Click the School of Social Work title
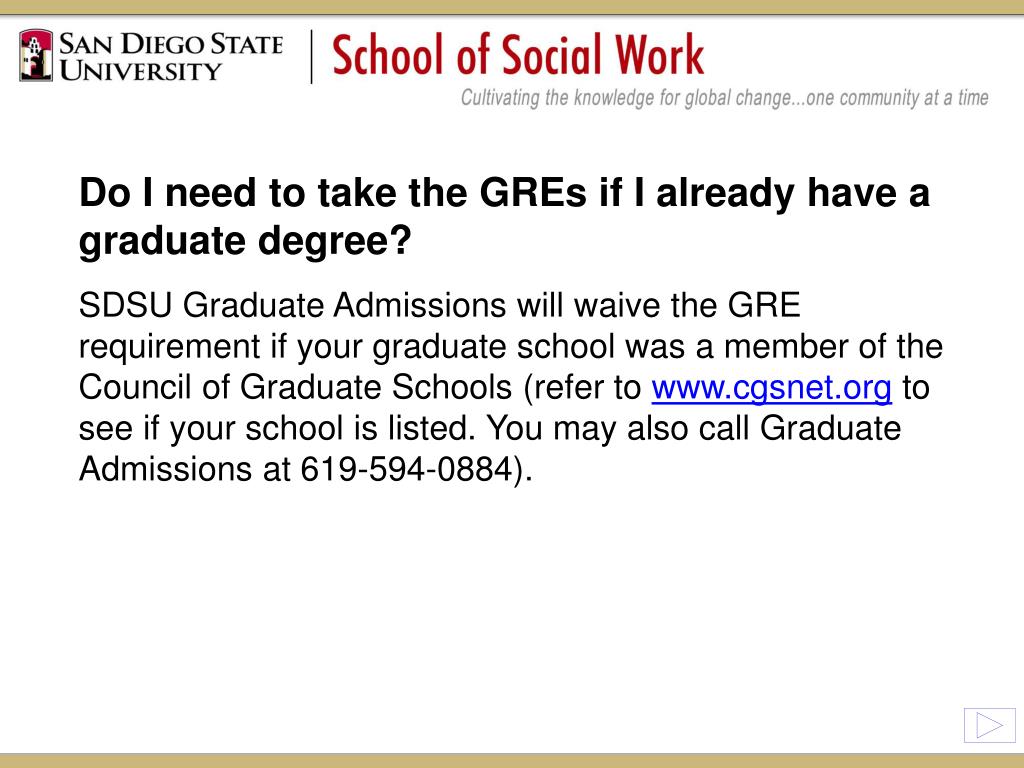 coord(518,55)
